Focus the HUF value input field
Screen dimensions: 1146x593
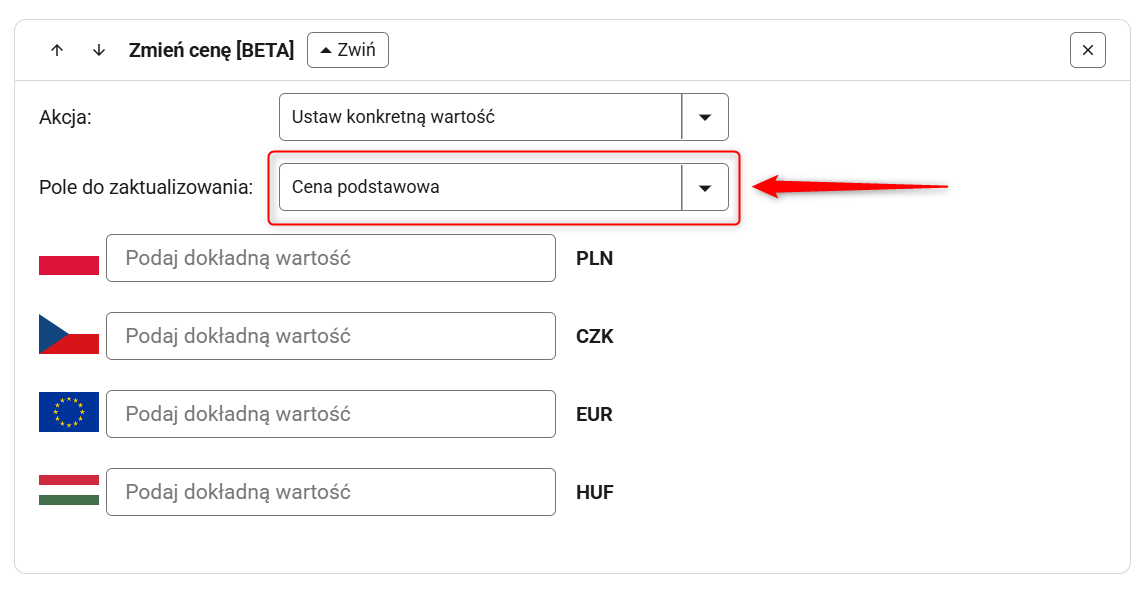330,492
